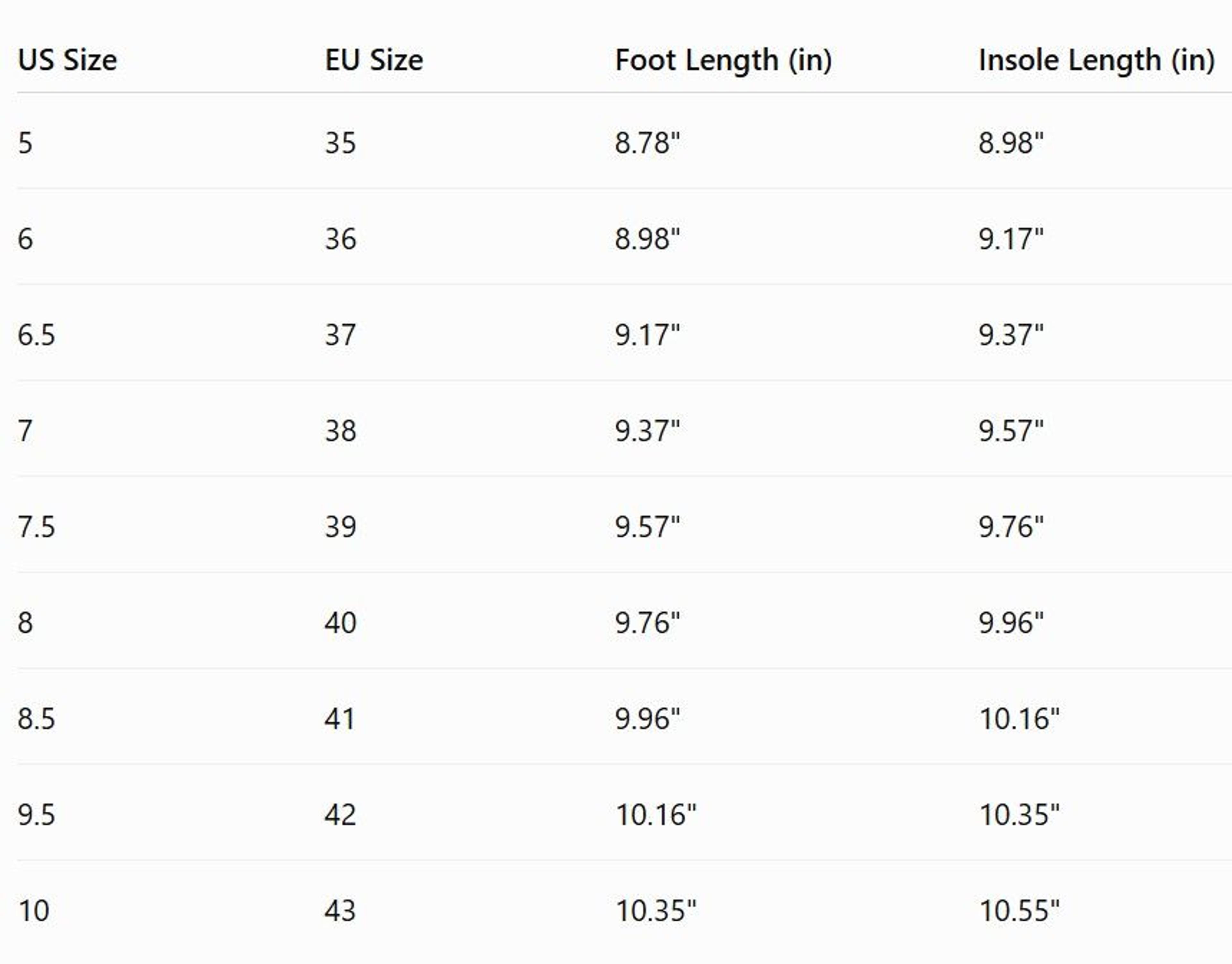
Task: Click insole length 10.16" in EU 41 row
Action: click(1019, 719)
